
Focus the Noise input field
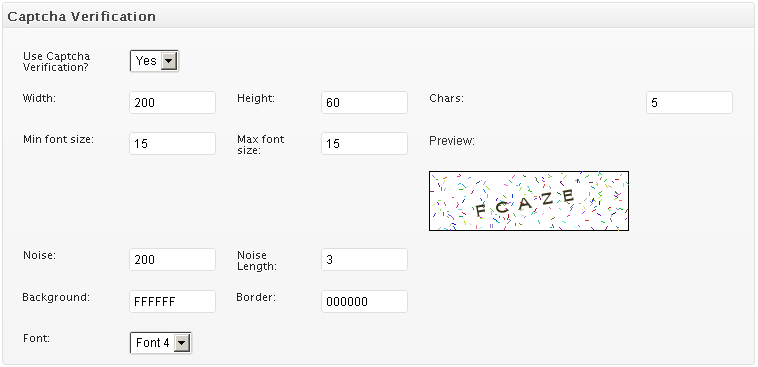tap(173, 260)
